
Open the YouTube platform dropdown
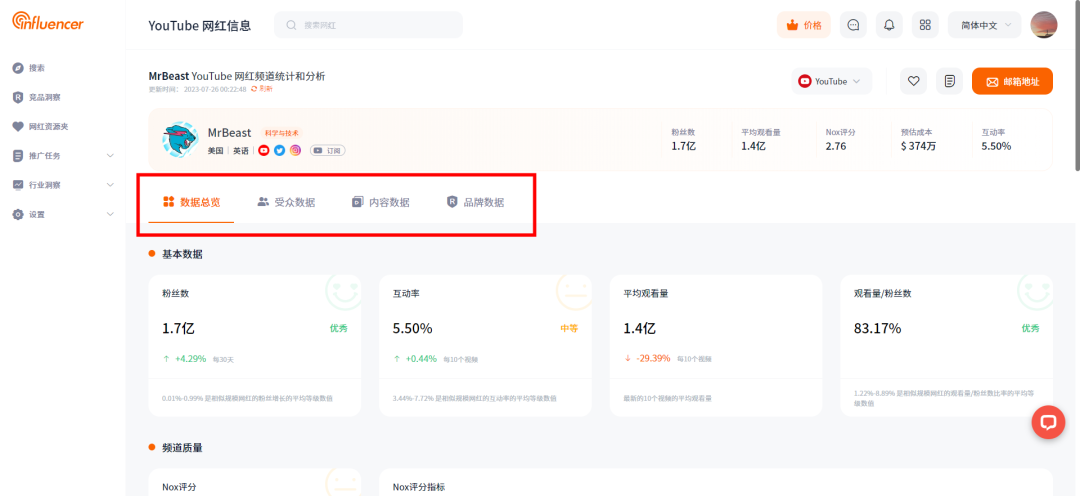(831, 81)
